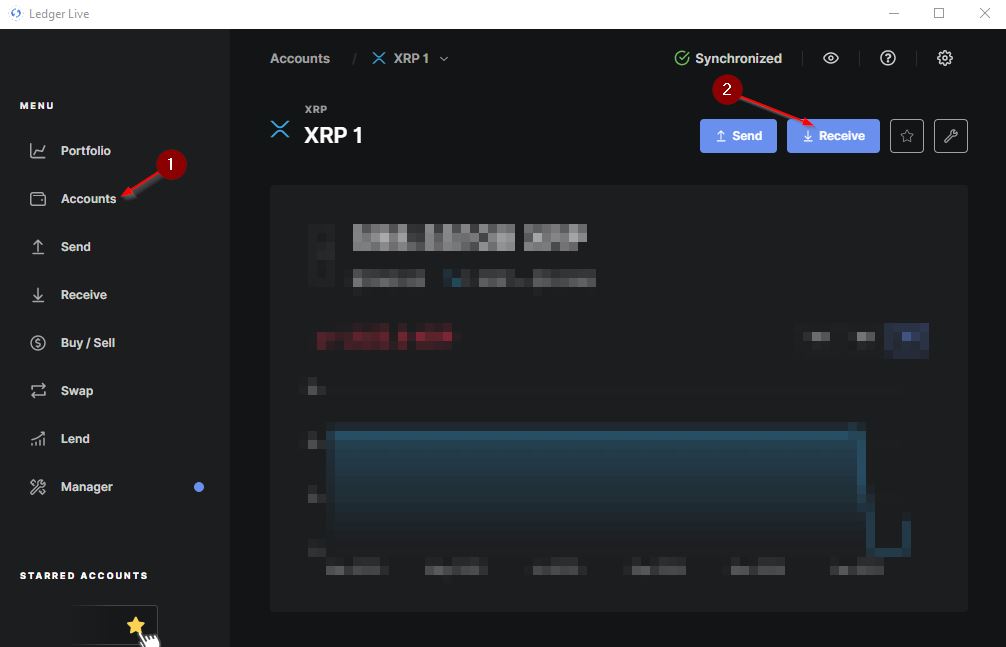
Task: Click the blue notification dot beside Manager
Action: pos(199,487)
